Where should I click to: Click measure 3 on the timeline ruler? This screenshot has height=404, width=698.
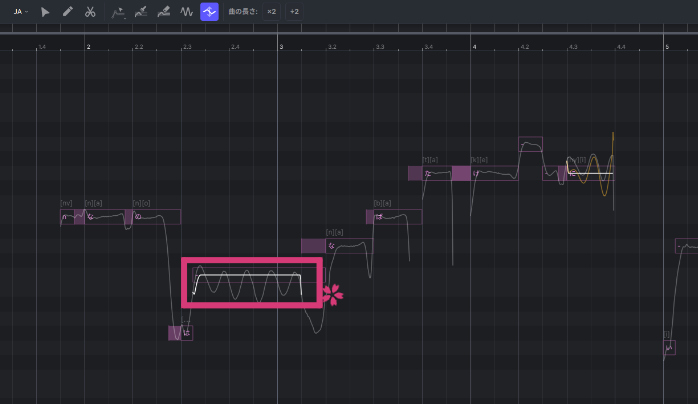281,46
